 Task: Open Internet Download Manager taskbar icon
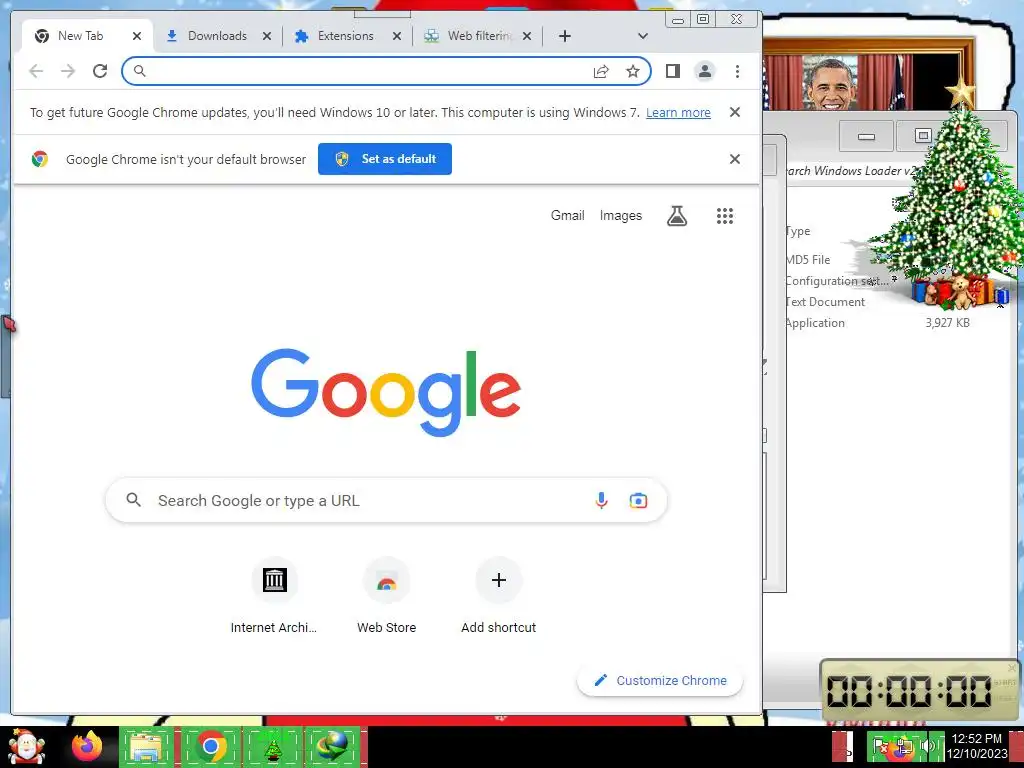[333, 746]
